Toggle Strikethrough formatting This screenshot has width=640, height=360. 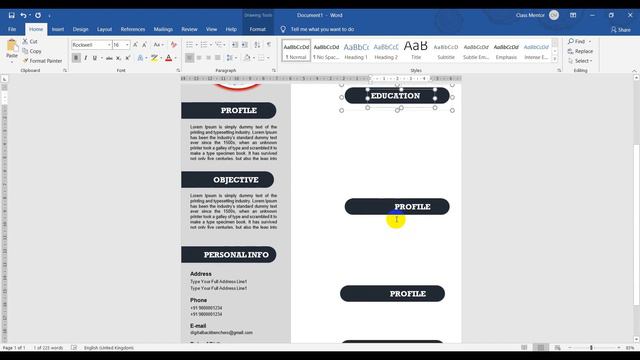109,58
